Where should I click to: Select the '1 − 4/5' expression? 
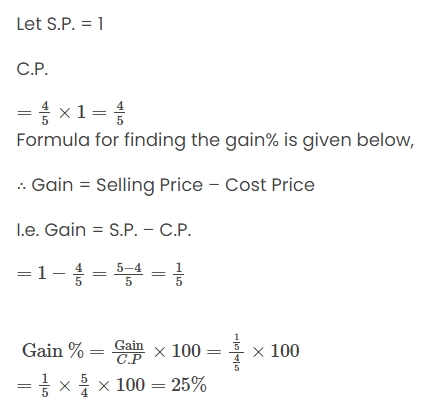pos(60,274)
